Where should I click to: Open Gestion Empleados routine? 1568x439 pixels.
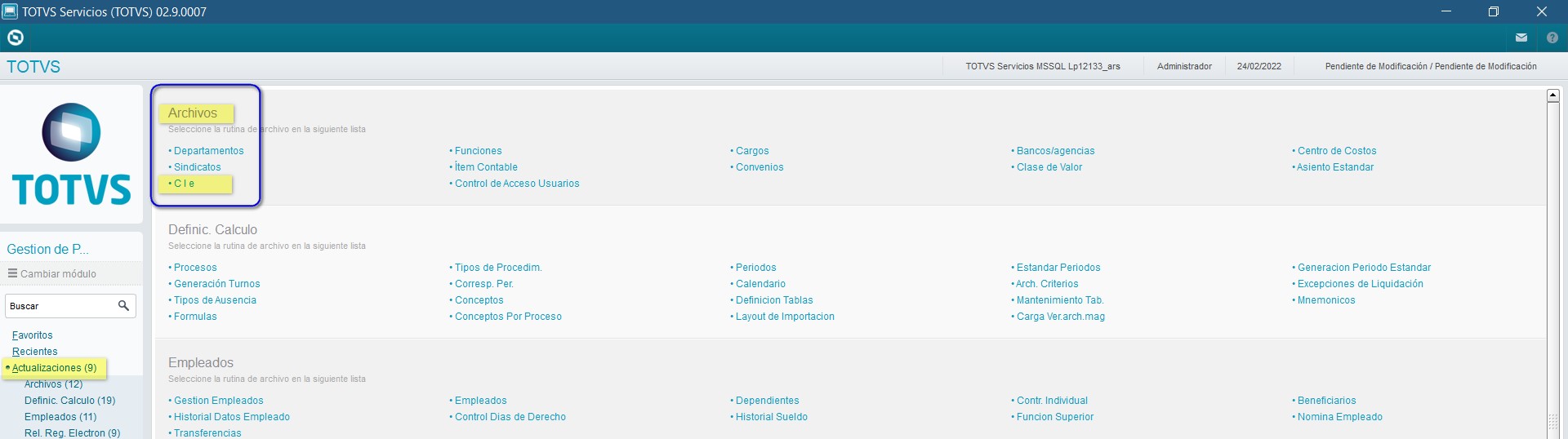pos(219,401)
